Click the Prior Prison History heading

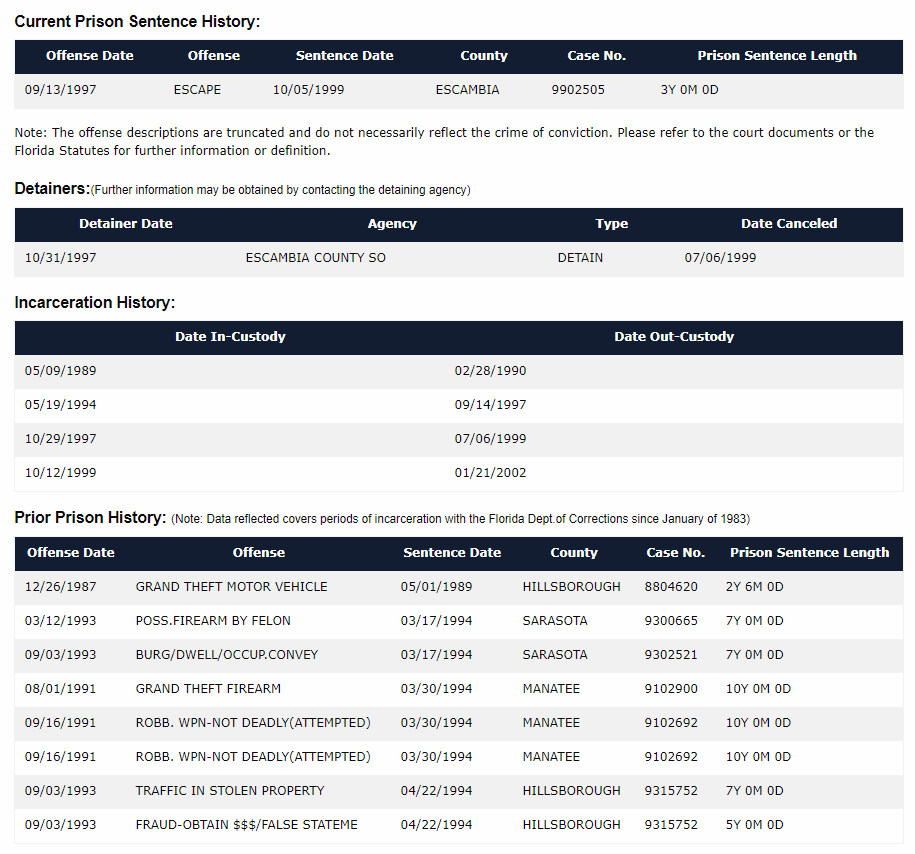90,518
